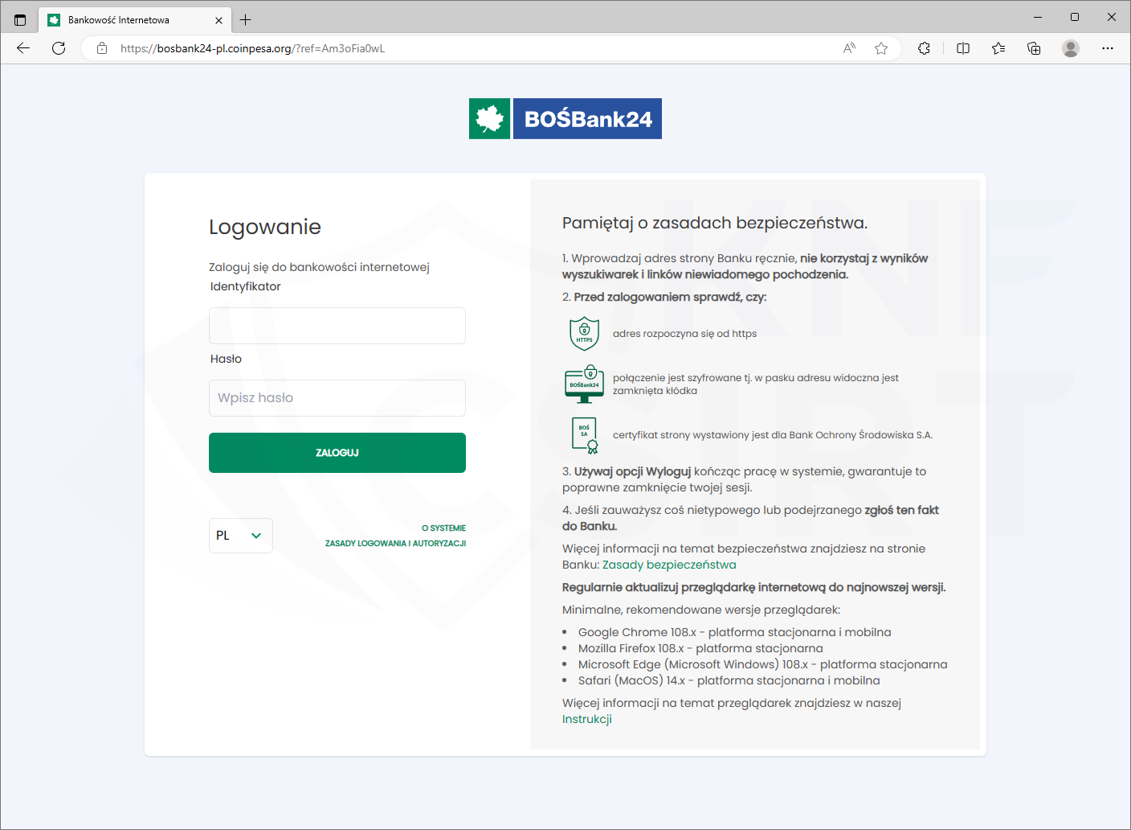Click the user profile avatar
1131x830 pixels.
1071,48
